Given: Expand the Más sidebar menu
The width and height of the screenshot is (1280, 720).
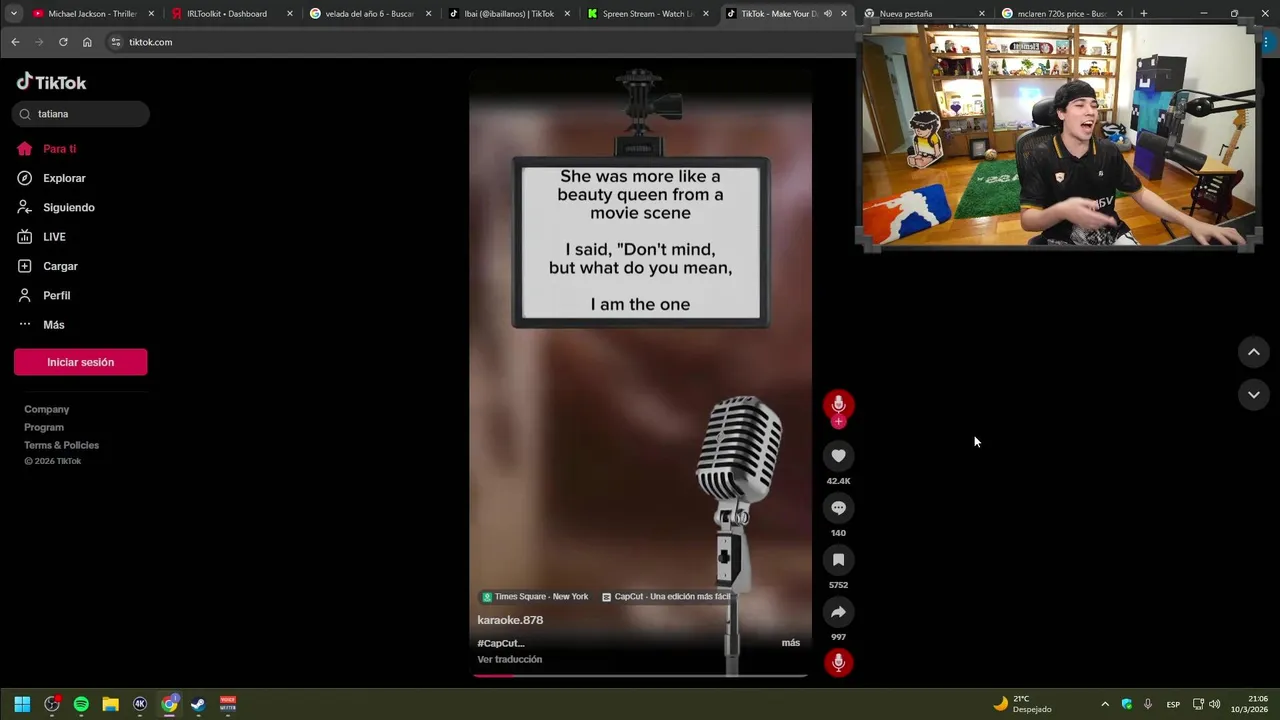Looking at the screenshot, I should tap(41, 325).
